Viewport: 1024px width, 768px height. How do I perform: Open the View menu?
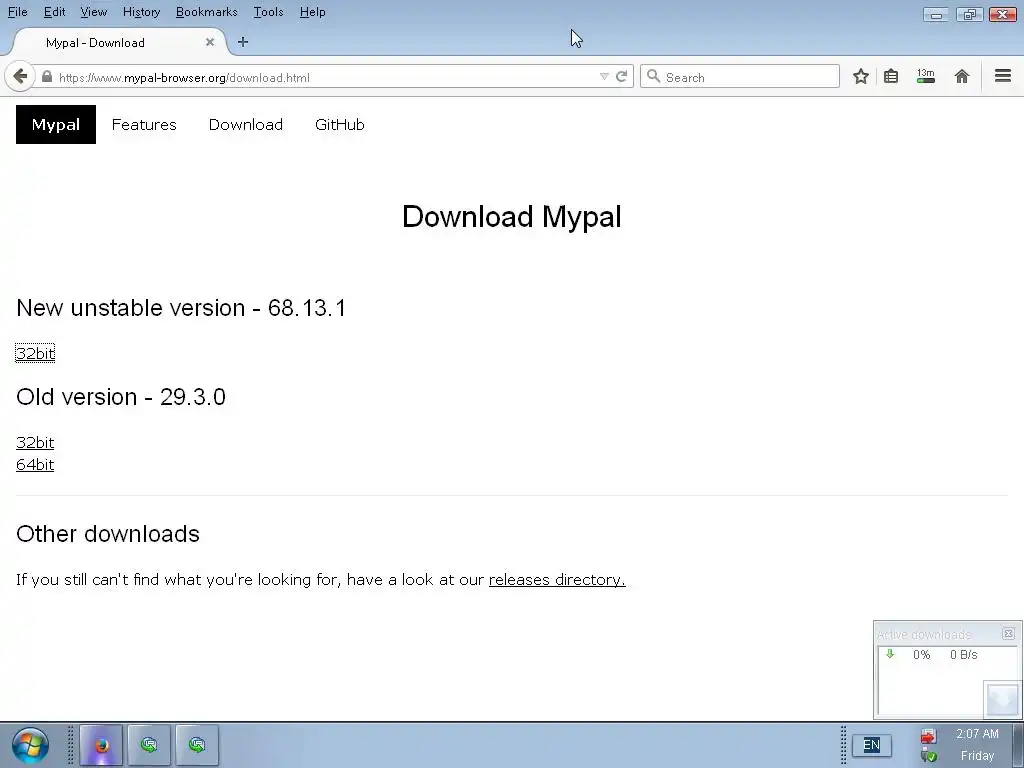coord(93,12)
